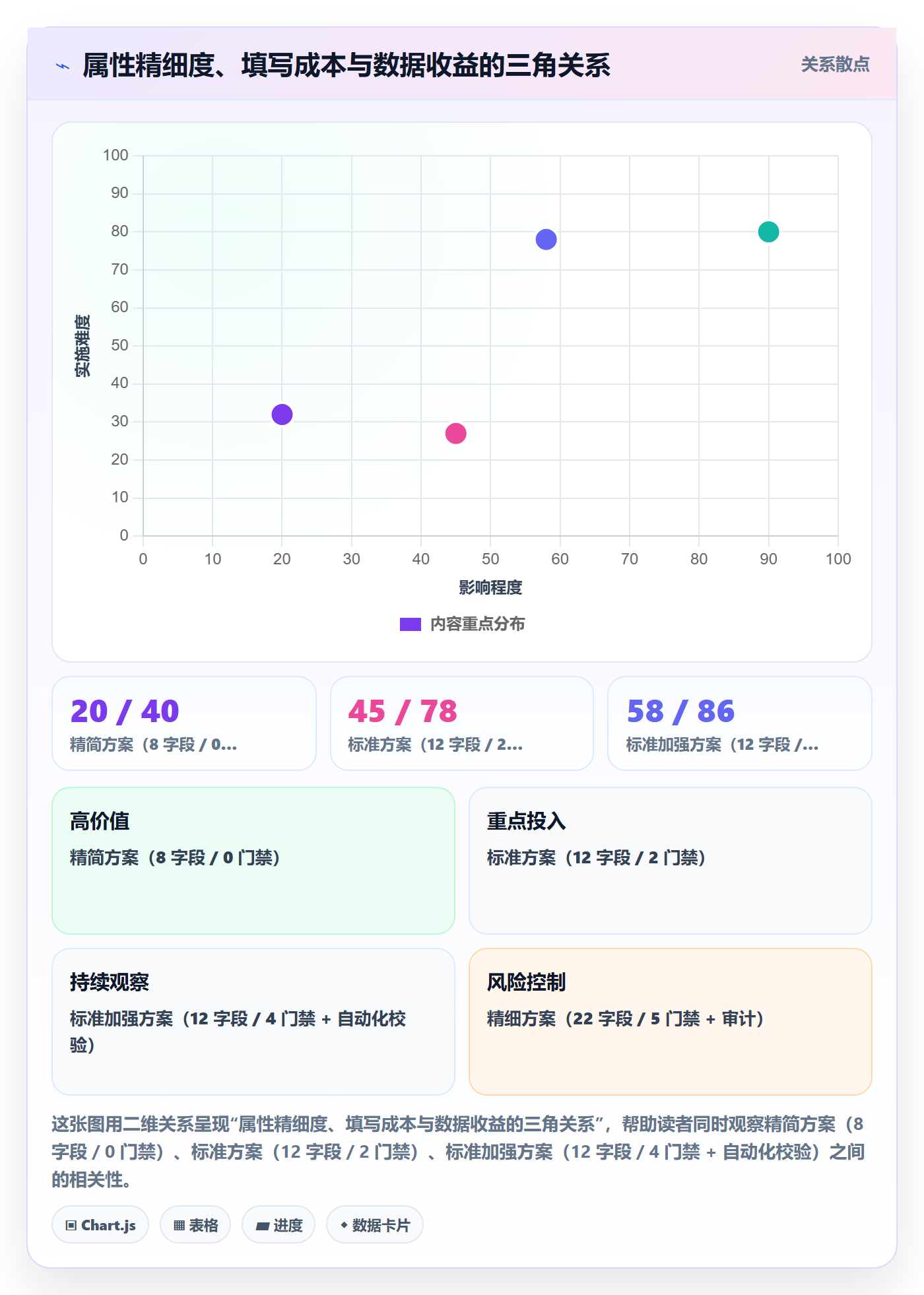Toggle the 内容重点分布 legend label
This screenshot has width=924, height=1295.
coord(477,624)
